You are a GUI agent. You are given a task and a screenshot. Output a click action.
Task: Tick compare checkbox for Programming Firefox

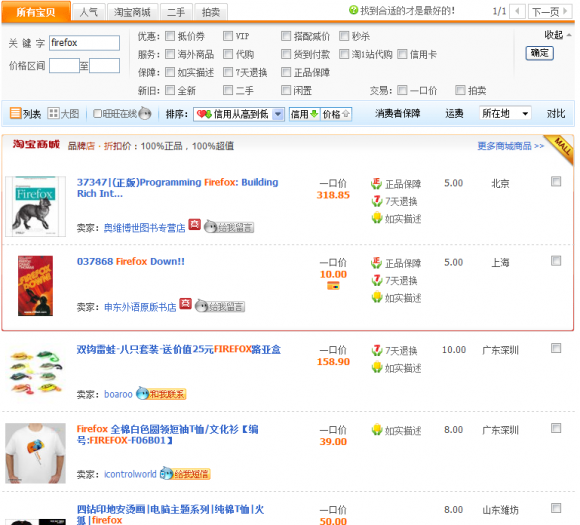[x=556, y=181]
